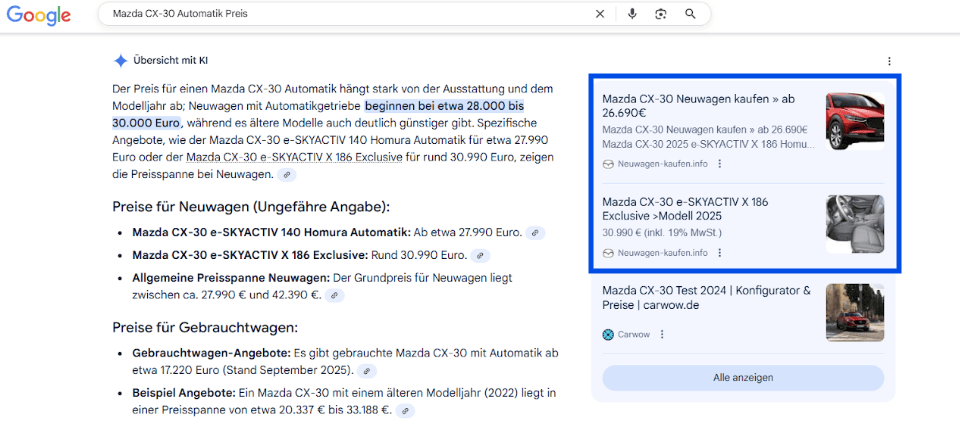Open Mazda CX-30 e-SKYACTIV X 186 Exclusive underlined link

click(294, 158)
